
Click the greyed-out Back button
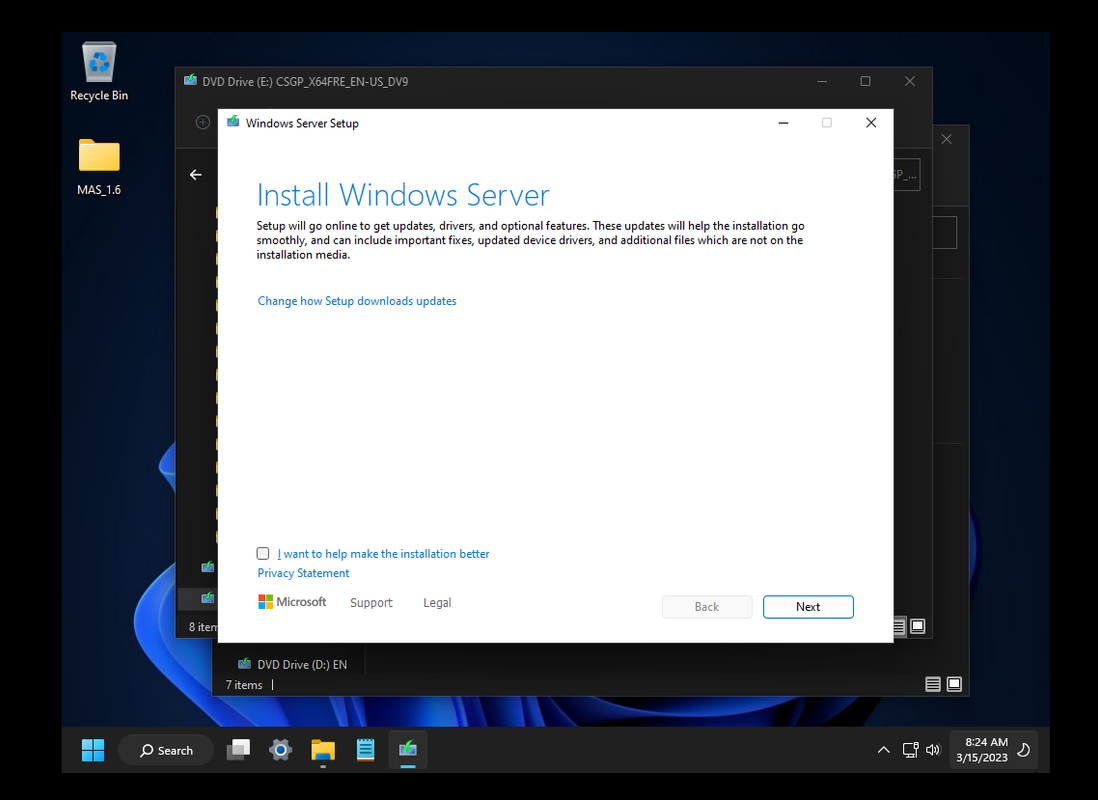point(707,607)
